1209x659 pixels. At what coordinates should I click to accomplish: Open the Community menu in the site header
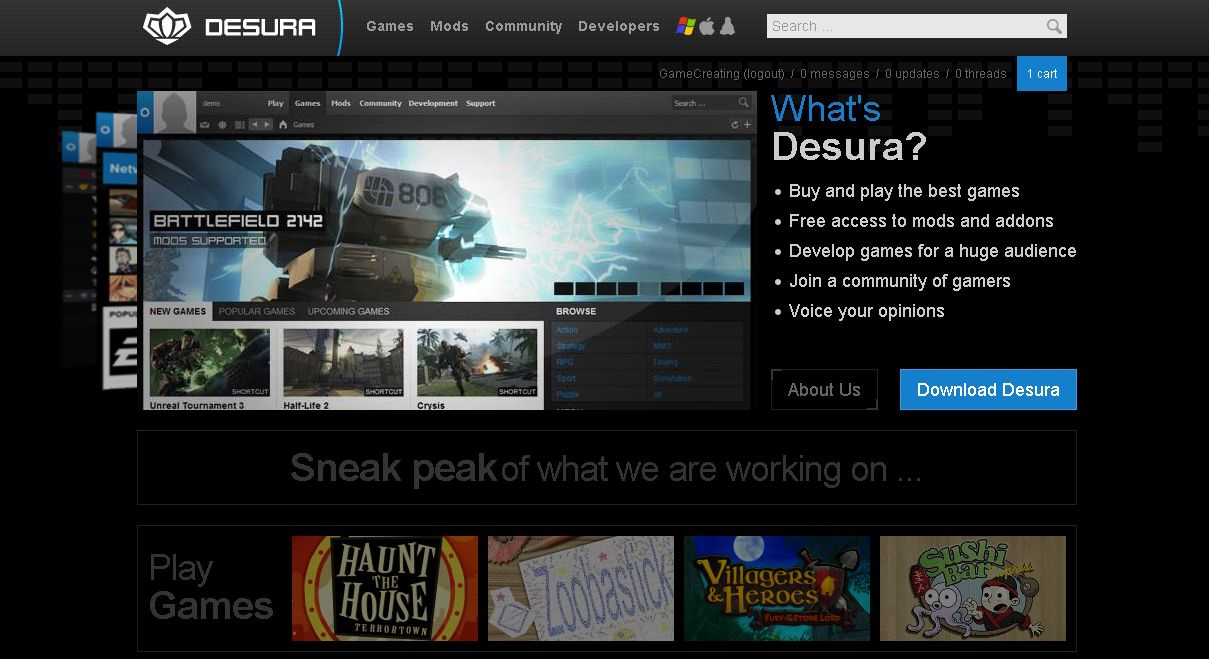click(x=523, y=26)
